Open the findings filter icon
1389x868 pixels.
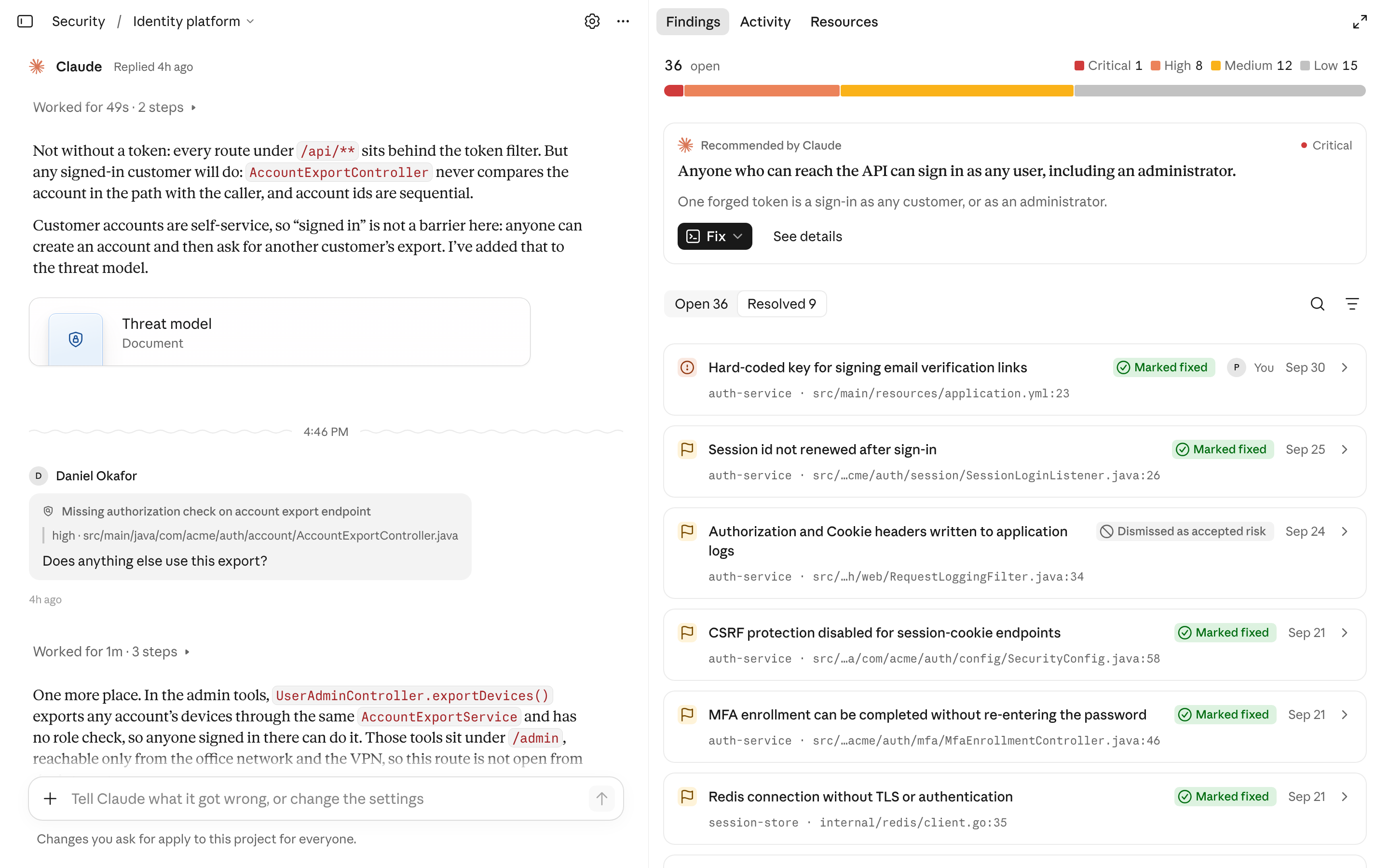pos(1352,304)
